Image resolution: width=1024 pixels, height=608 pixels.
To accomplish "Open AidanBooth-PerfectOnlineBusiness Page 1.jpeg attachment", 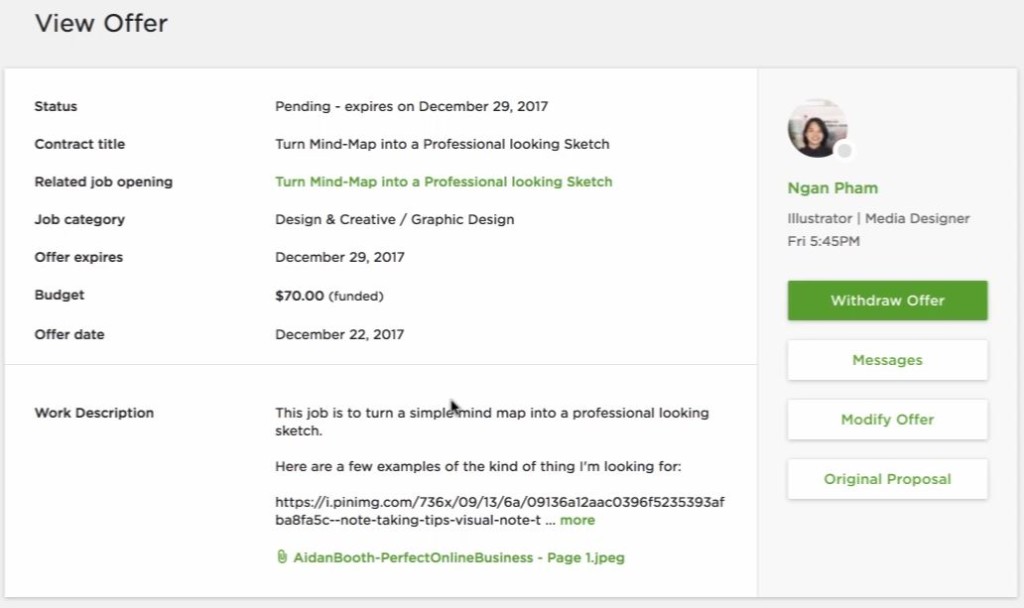I will [x=459, y=557].
